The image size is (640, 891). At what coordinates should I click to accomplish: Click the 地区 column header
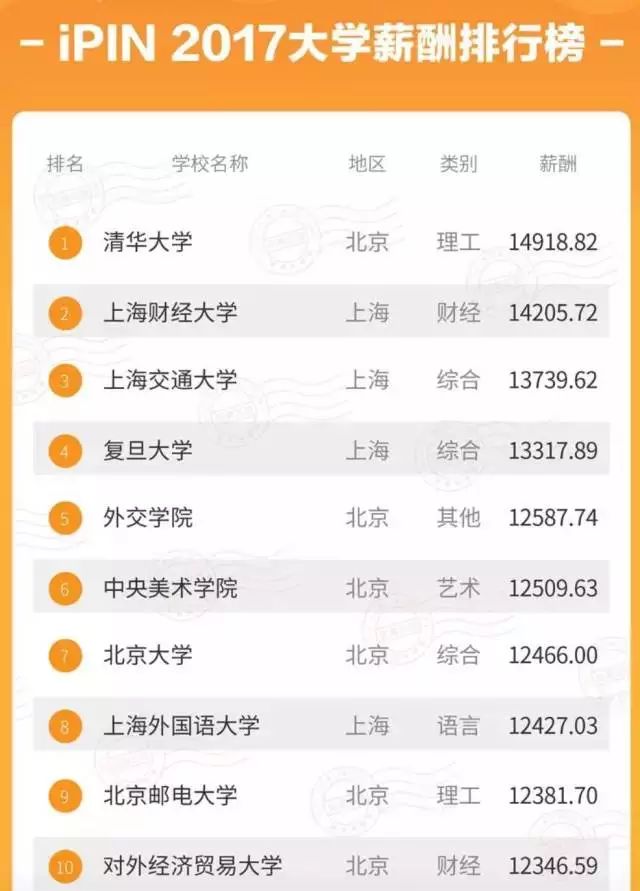(367, 164)
